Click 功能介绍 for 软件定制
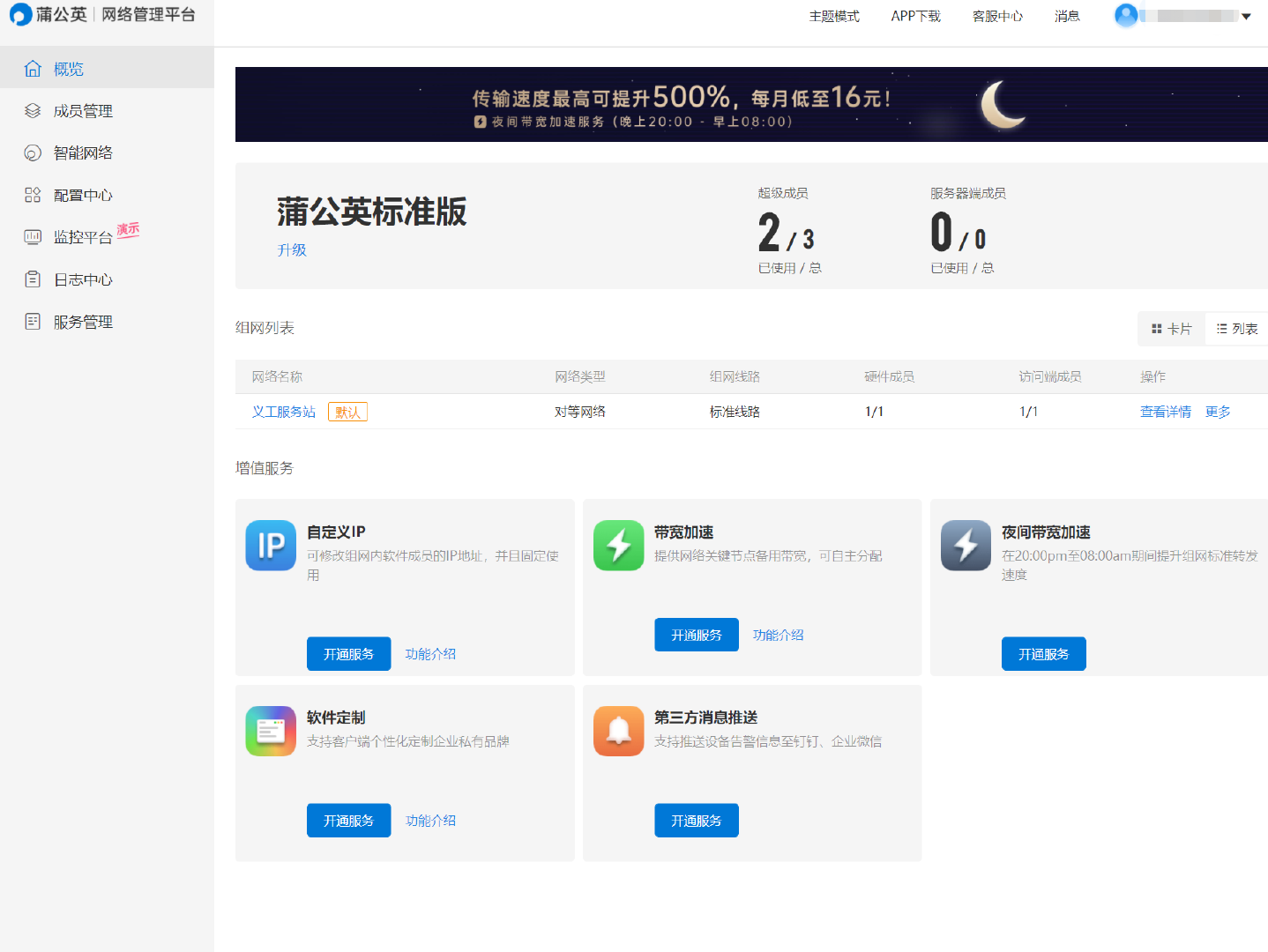The image size is (1268, 952). pyautogui.click(x=430, y=821)
